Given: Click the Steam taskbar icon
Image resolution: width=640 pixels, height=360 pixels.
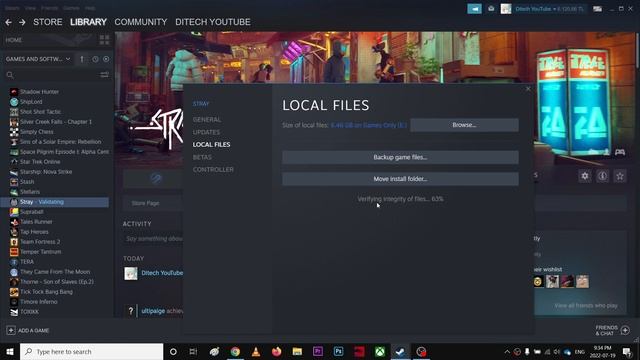Looking at the screenshot, I should (x=400, y=351).
